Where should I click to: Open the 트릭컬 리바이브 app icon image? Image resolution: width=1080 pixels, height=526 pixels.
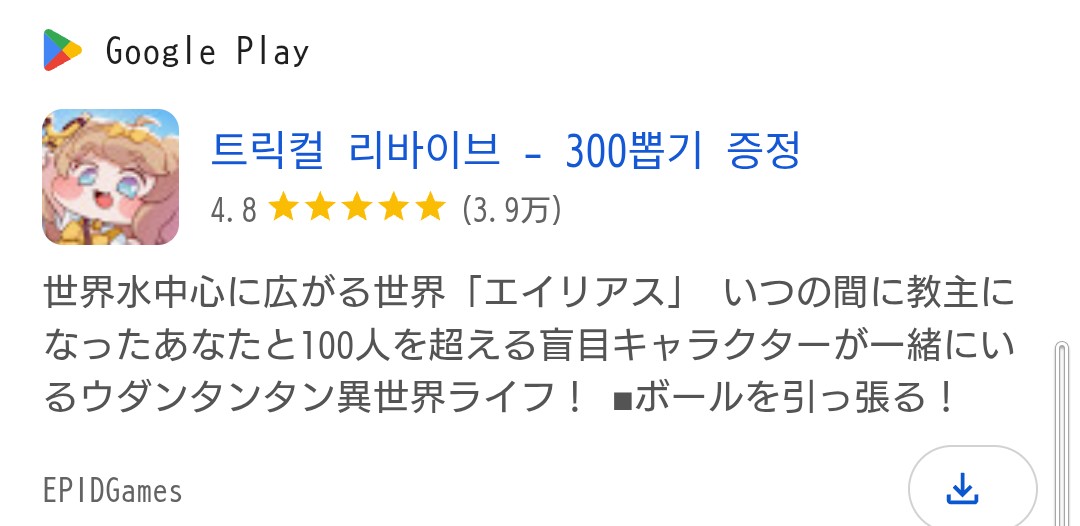(x=110, y=177)
